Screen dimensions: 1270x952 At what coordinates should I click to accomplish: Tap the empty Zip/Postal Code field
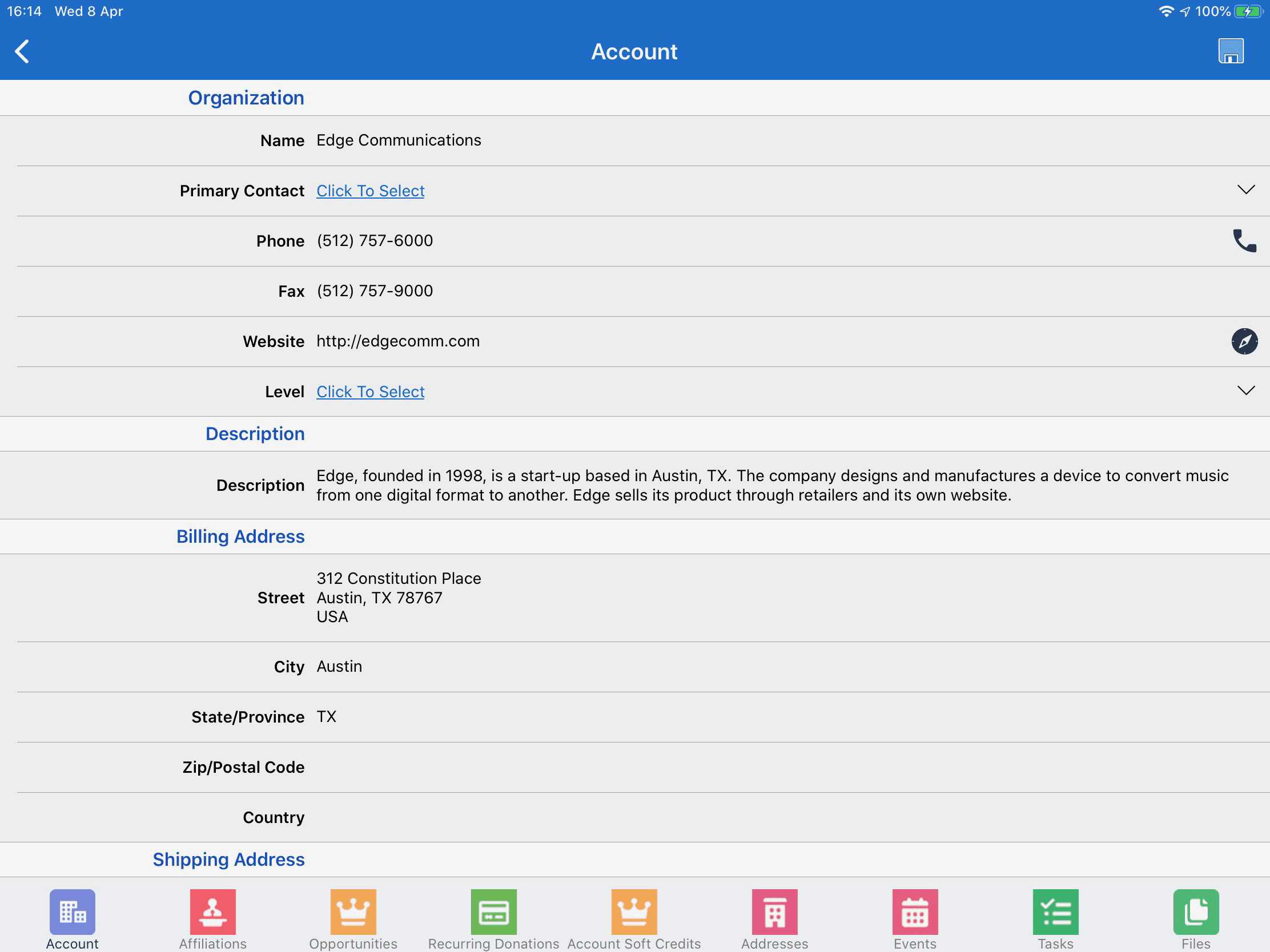[x=786, y=767]
